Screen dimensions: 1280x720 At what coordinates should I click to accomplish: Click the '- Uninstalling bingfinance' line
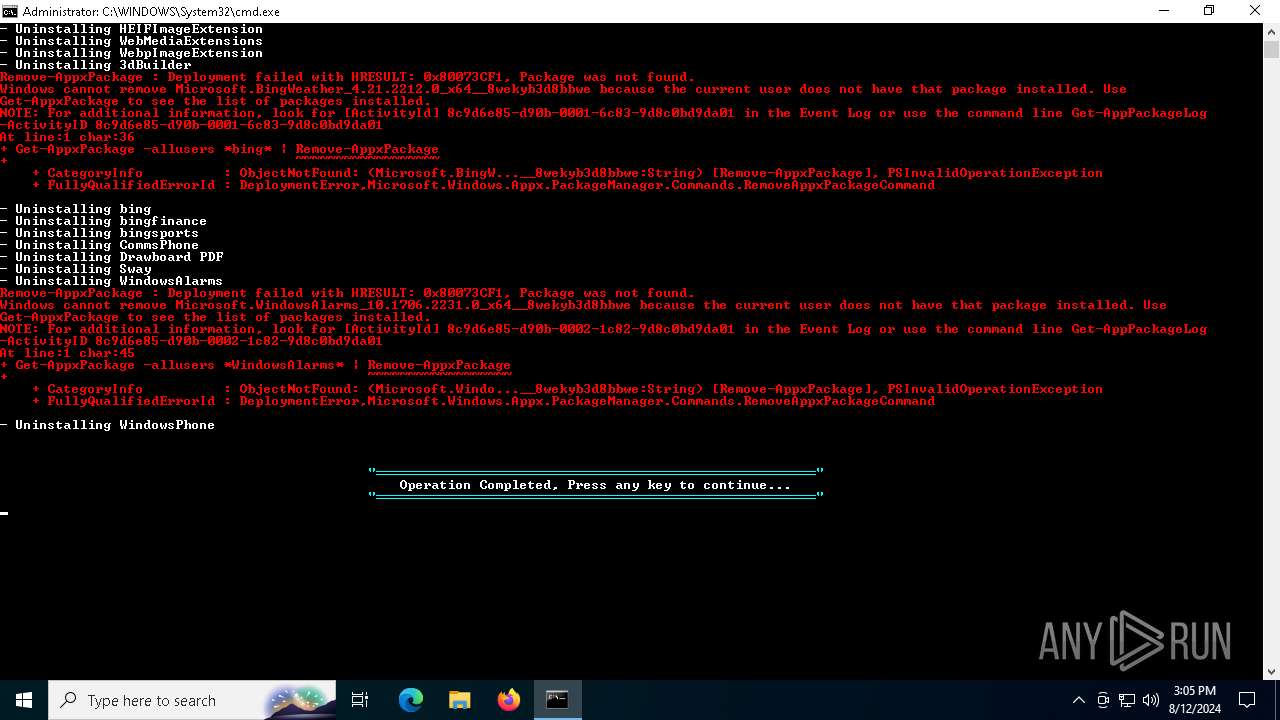[x=103, y=221]
